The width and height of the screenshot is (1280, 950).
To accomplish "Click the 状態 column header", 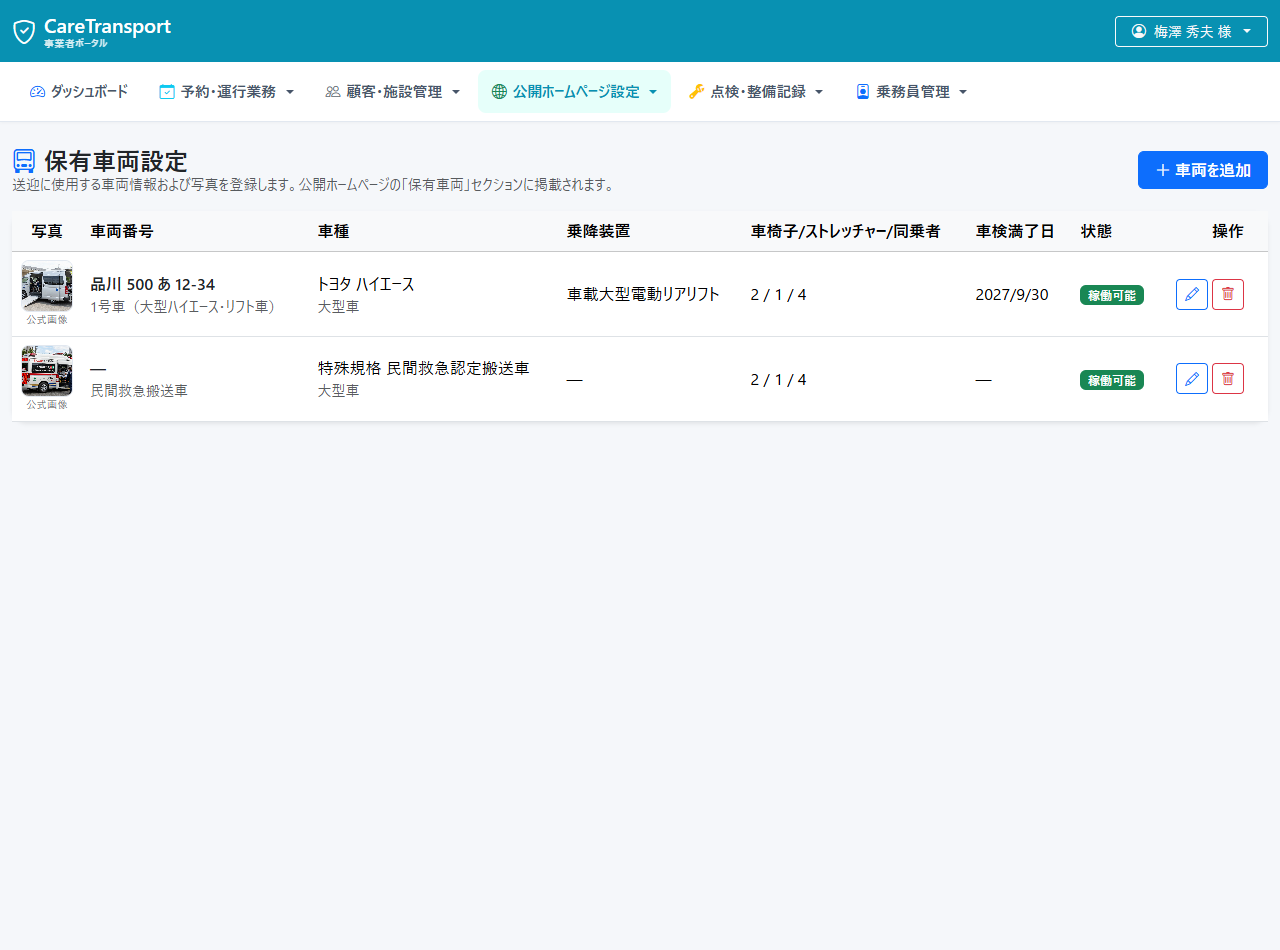I will [1096, 231].
